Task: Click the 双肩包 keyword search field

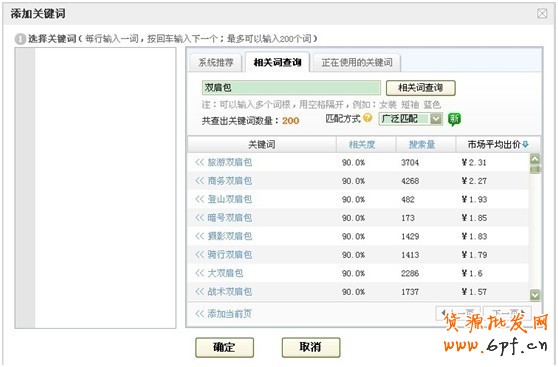Action: [291, 88]
